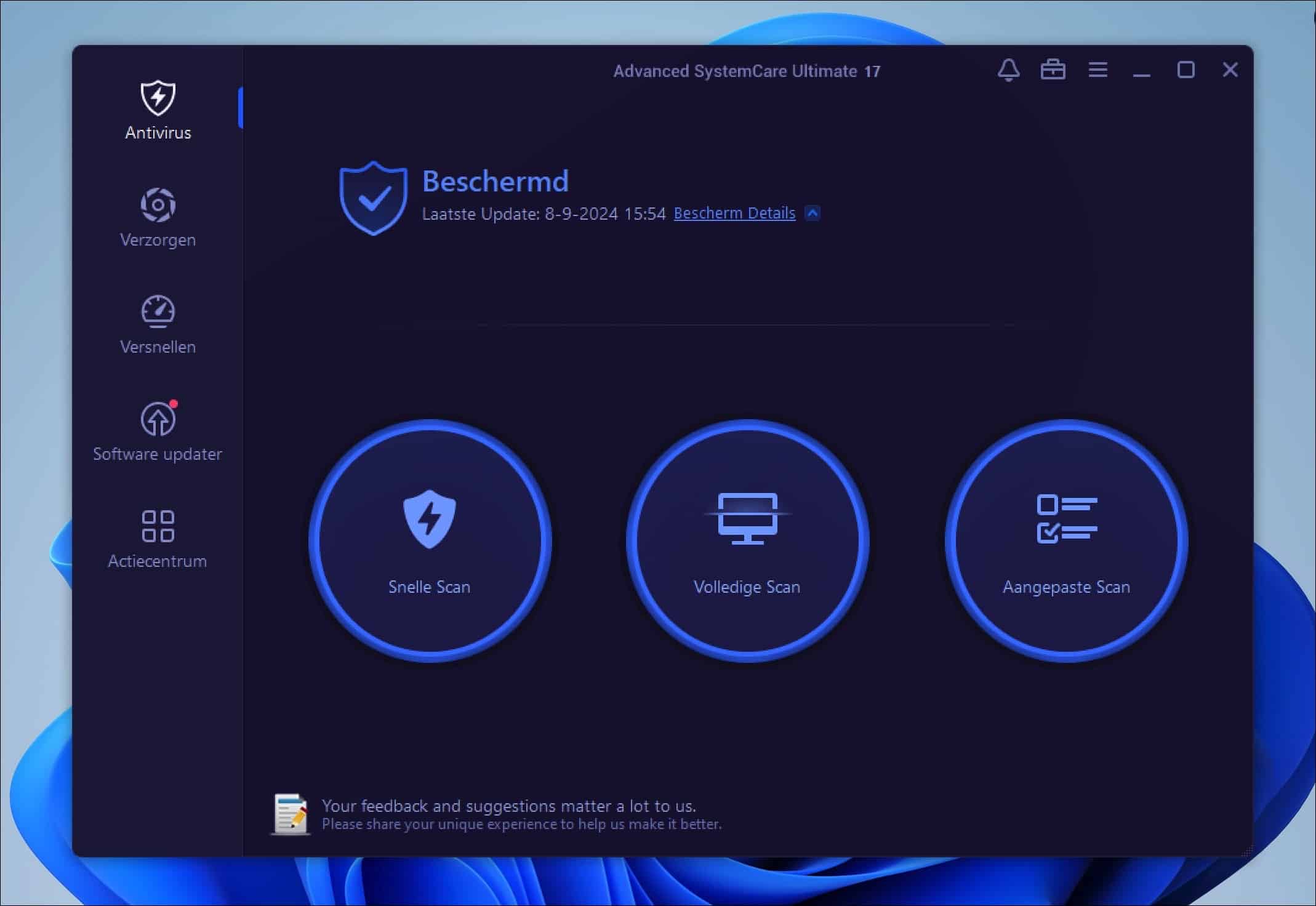Click the feedback notepad icon at the bottom
The width and height of the screenshot is (1316, 906).
(x=291, y=814)
